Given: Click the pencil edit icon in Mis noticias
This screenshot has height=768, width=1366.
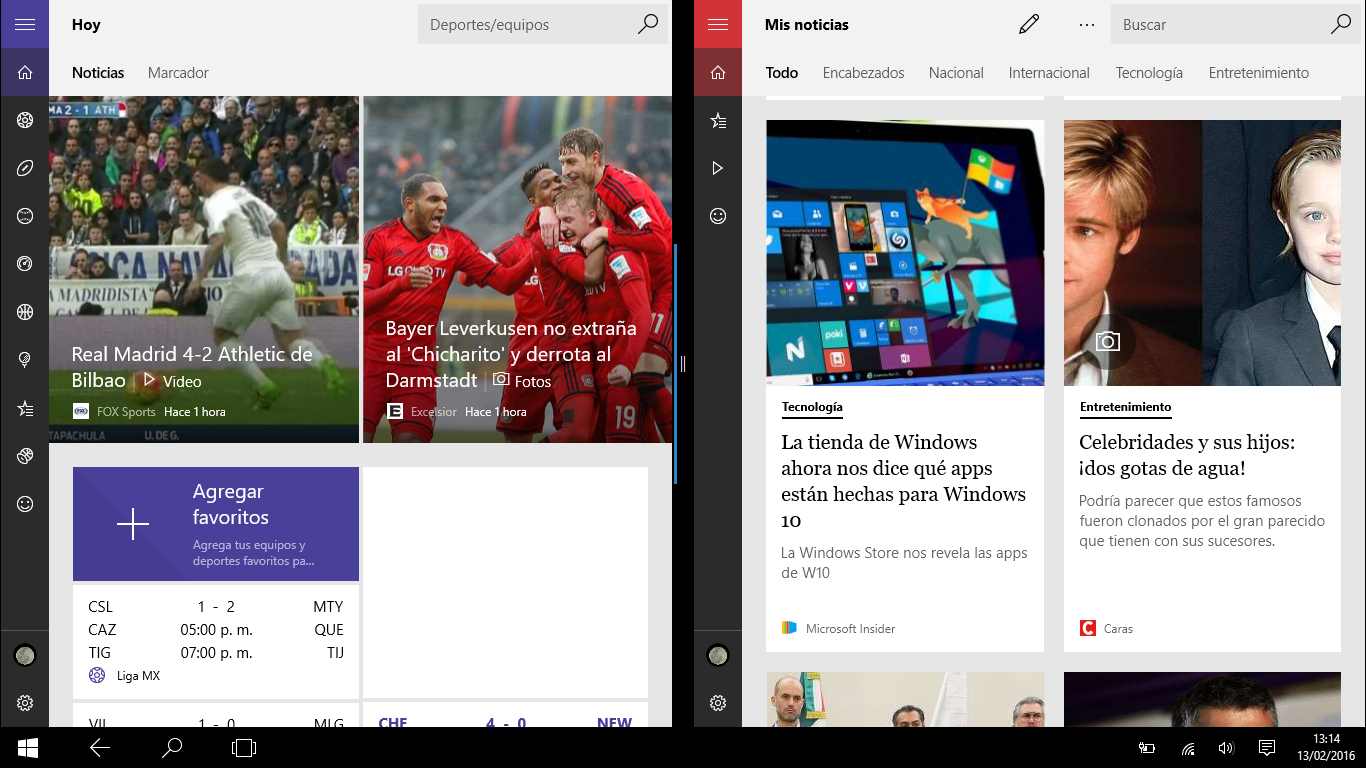Looking at the screenshot, I should 1029,25.
